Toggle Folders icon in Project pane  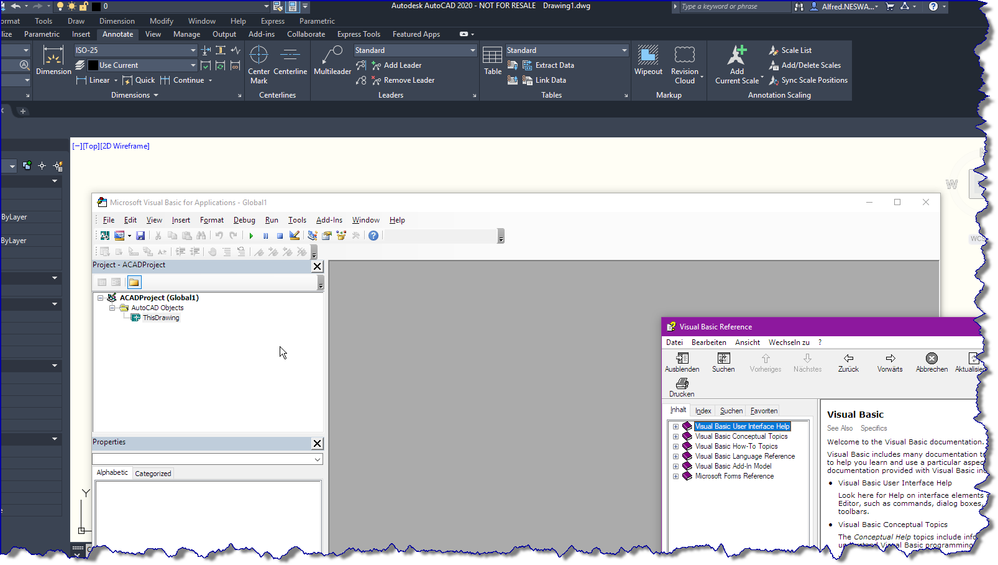click(134, 282)
